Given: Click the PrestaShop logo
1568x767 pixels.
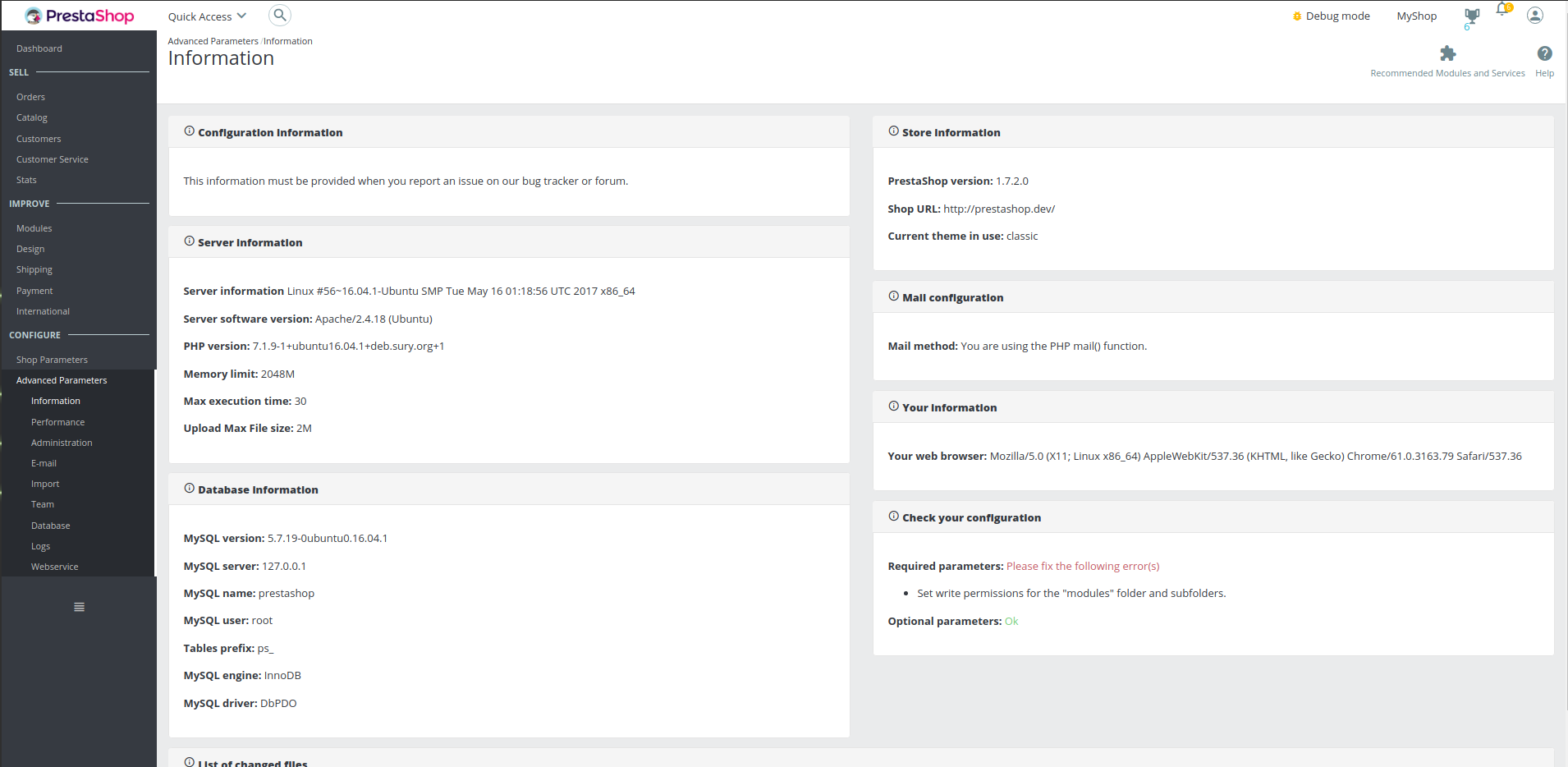Looking at the screenshot, I should 79,16.
